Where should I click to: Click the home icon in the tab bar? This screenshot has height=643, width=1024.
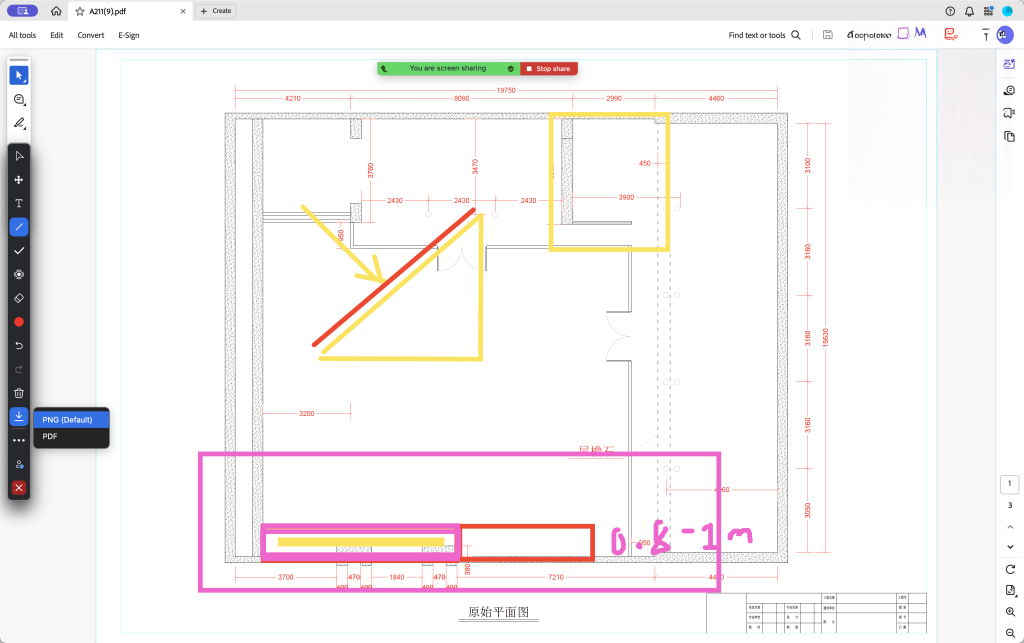coord(56,11)
